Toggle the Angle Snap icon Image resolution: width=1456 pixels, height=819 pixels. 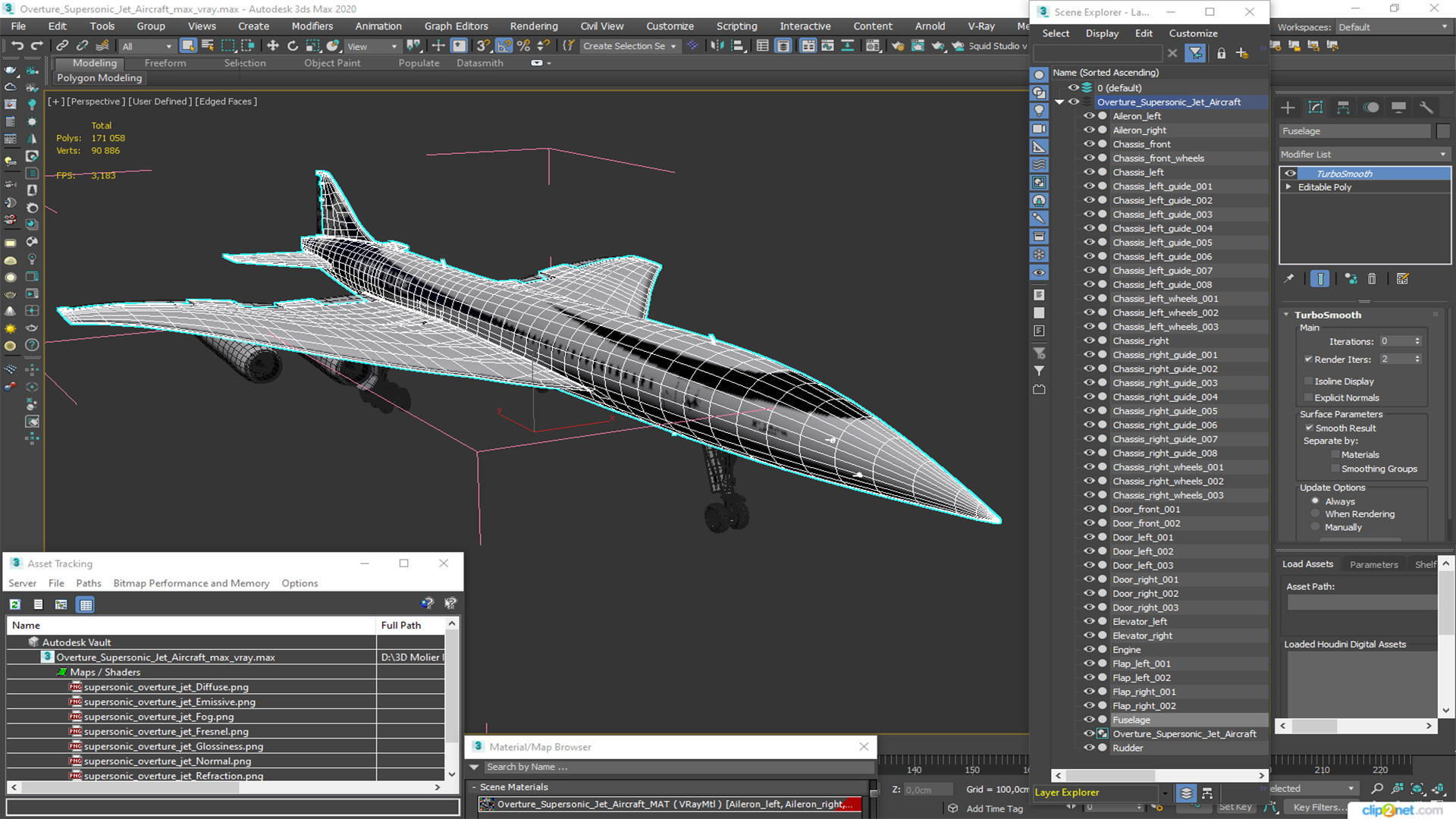(504, 45)
